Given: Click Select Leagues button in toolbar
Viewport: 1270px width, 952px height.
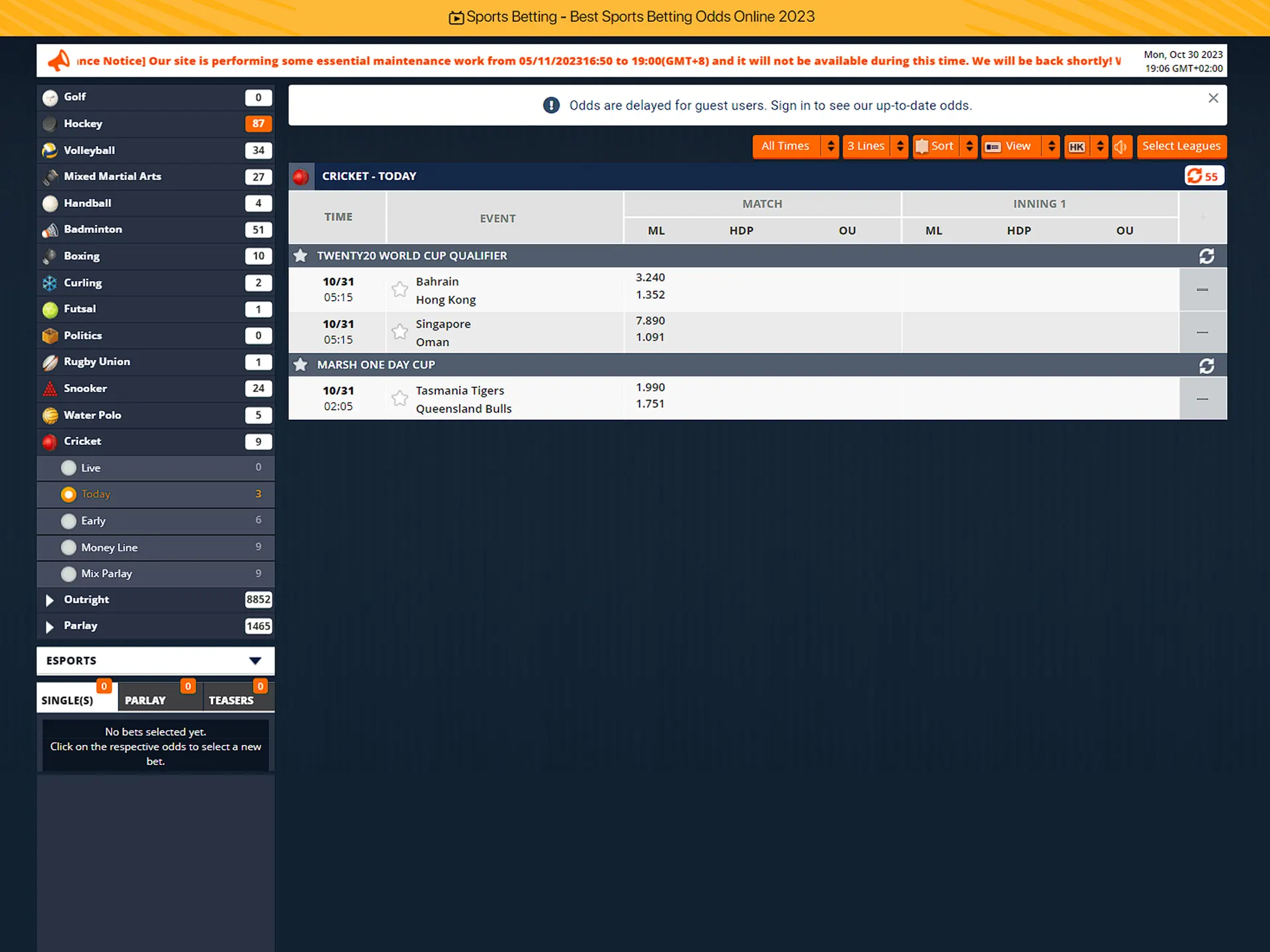Looking at the screenshot, I should coord(1181,146).
